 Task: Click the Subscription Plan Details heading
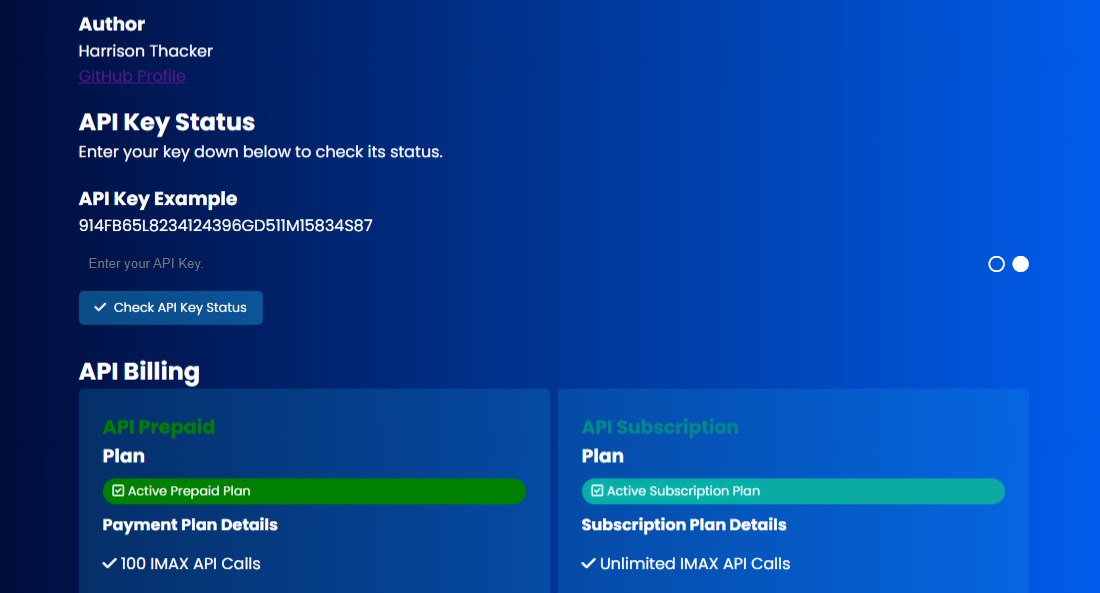click(684, 525)
